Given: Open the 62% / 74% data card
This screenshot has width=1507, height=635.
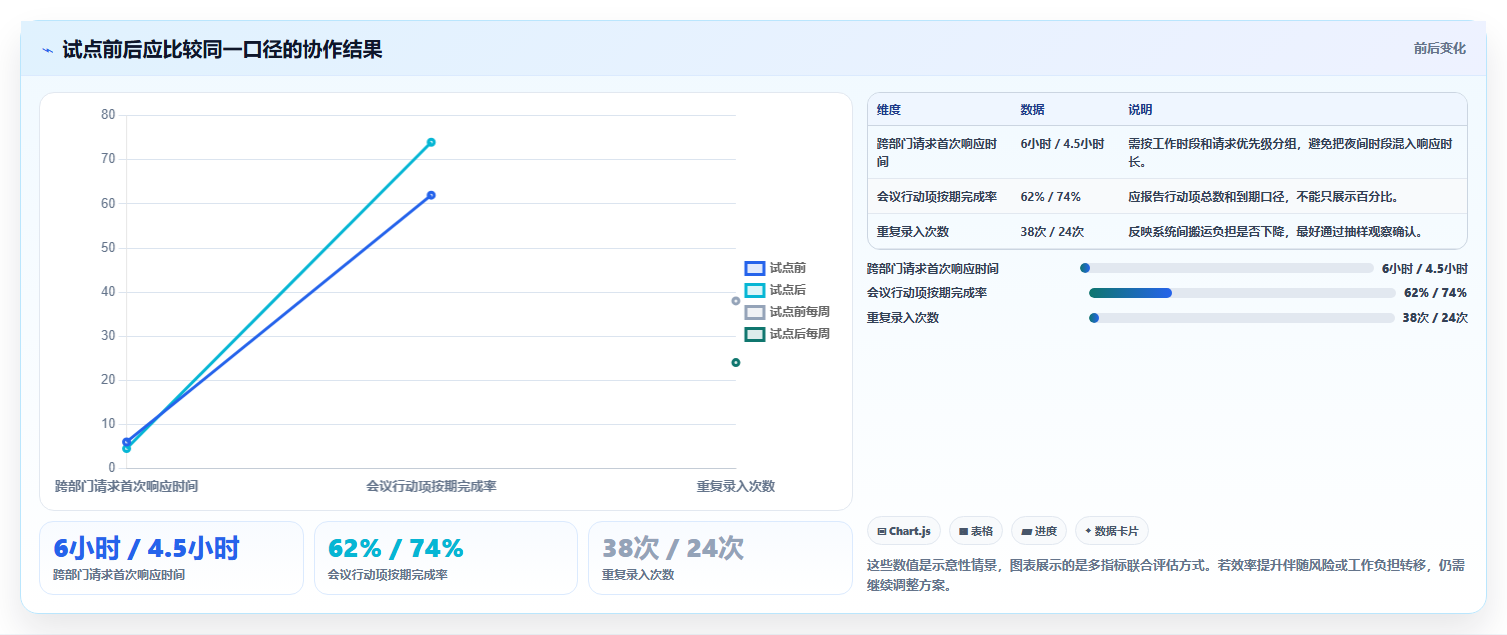Looking at the screenshot, I should (x=446, y=558).
